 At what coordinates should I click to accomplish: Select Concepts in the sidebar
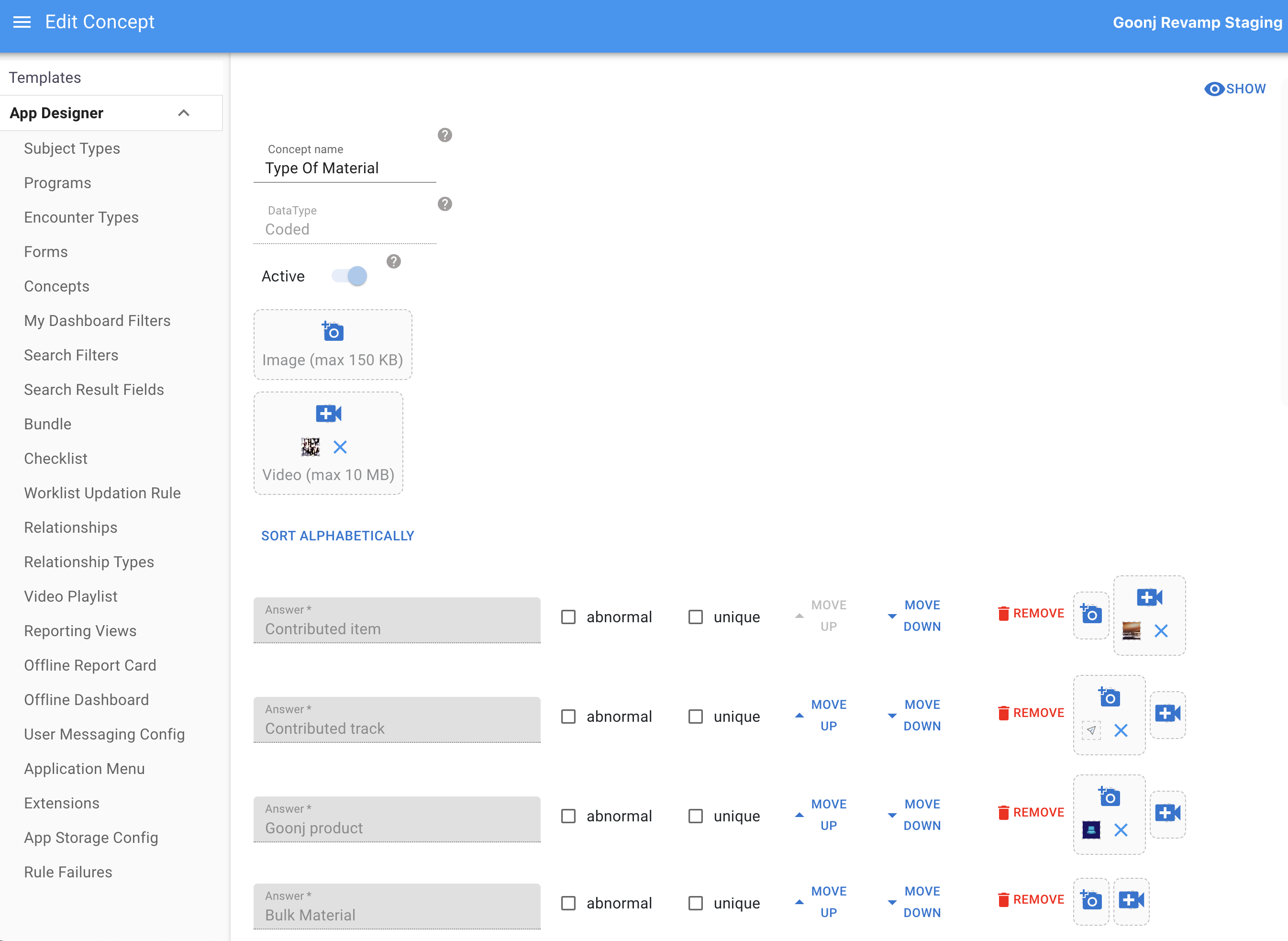point(56,286)
